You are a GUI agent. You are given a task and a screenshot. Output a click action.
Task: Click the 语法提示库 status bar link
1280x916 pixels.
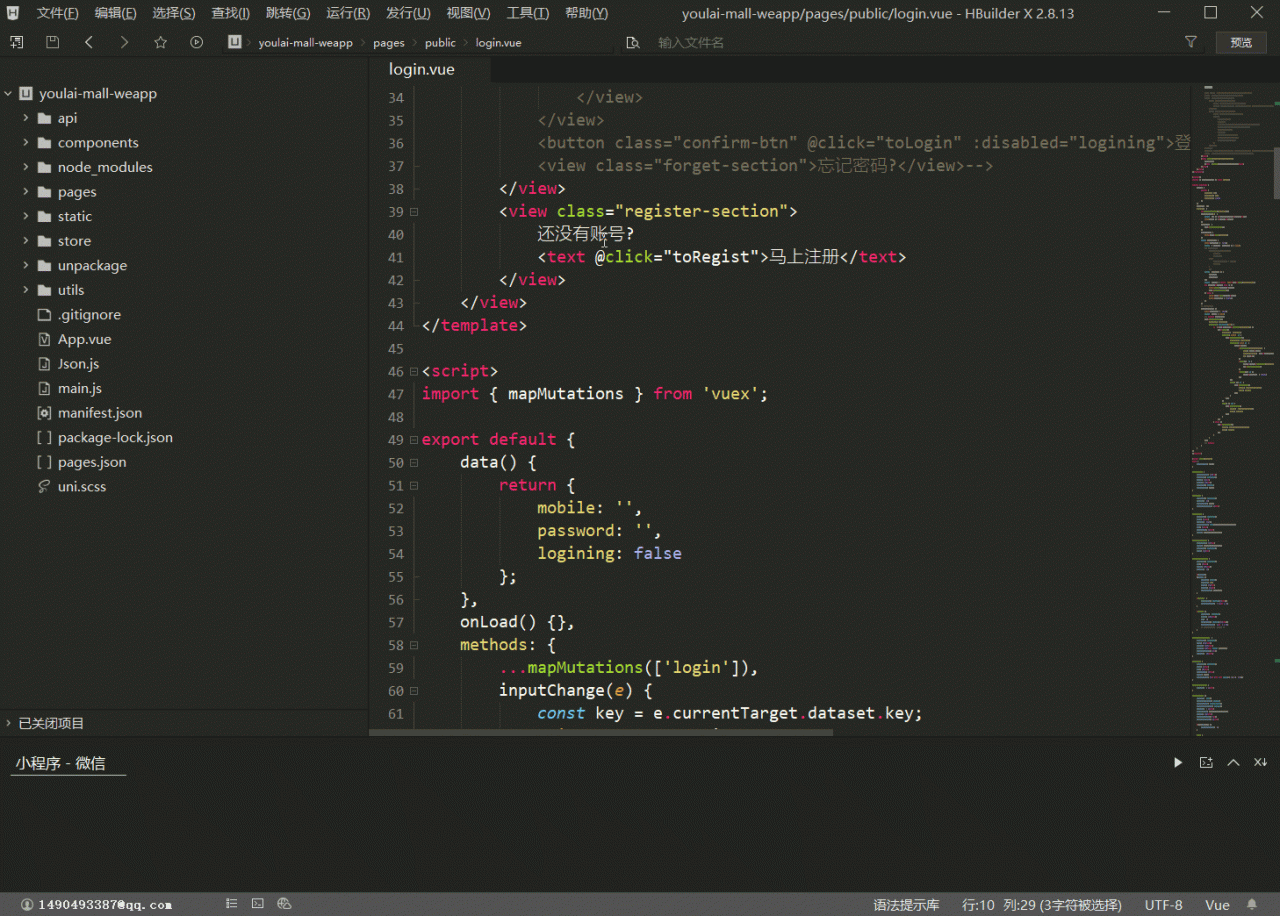[x=906, y=904]
